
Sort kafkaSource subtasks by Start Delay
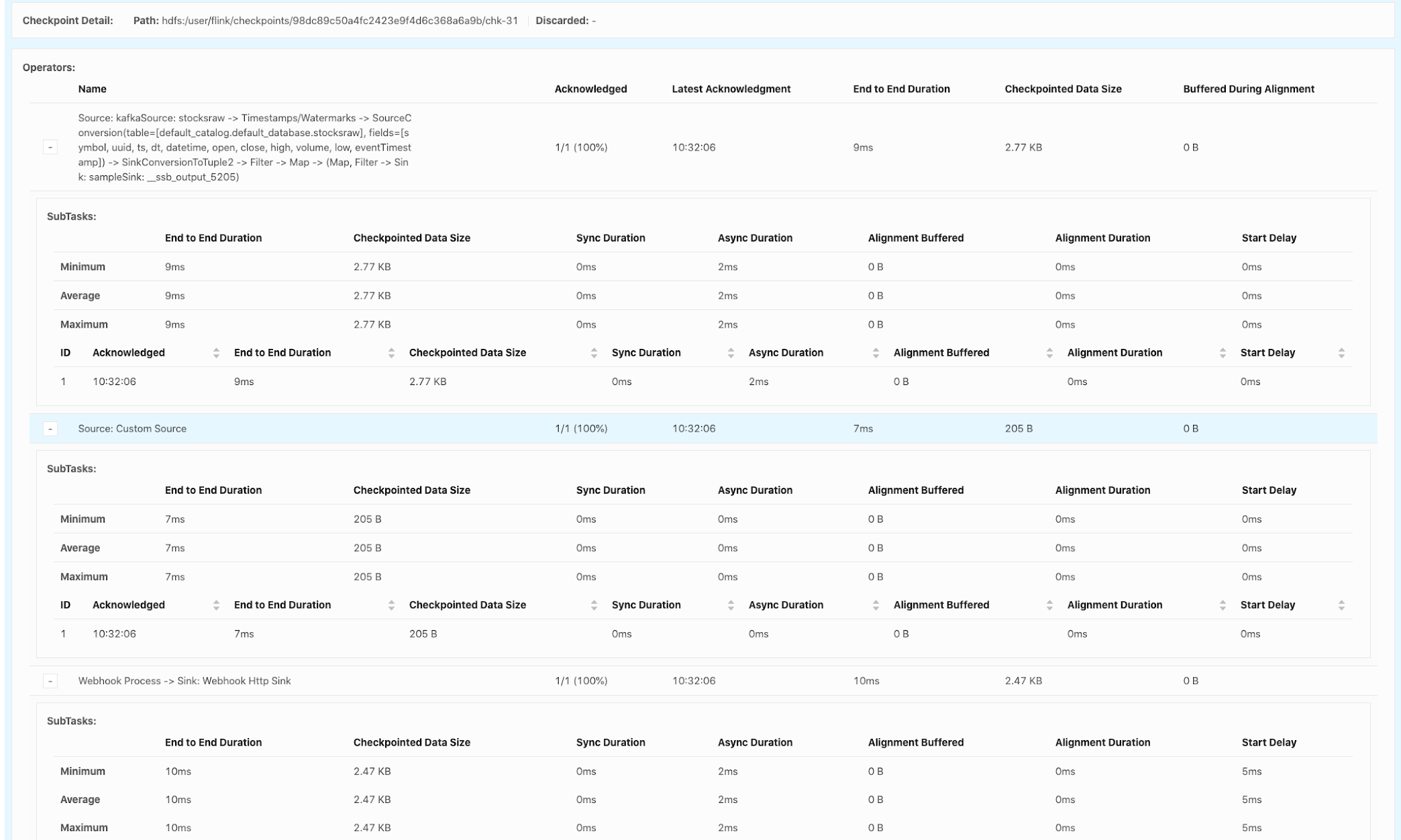[x=1341, y=353]
